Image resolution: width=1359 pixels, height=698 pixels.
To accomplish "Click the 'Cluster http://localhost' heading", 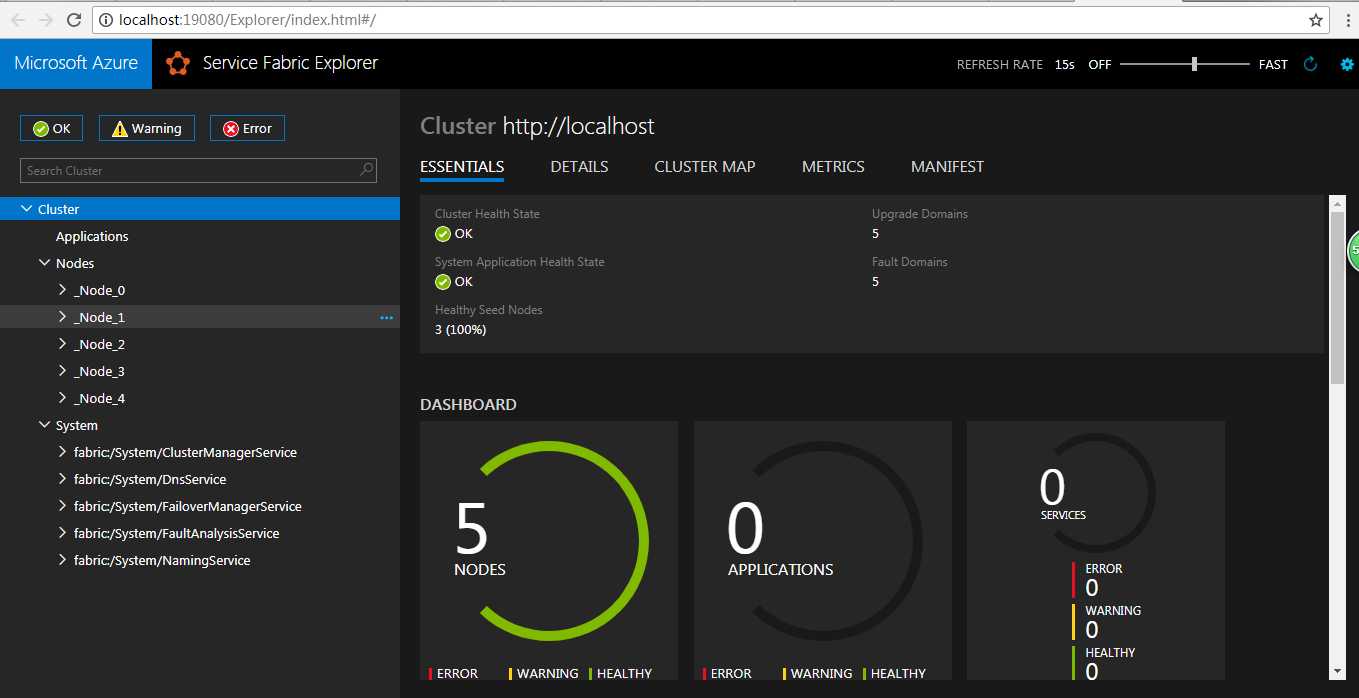I will click(537, 126).
